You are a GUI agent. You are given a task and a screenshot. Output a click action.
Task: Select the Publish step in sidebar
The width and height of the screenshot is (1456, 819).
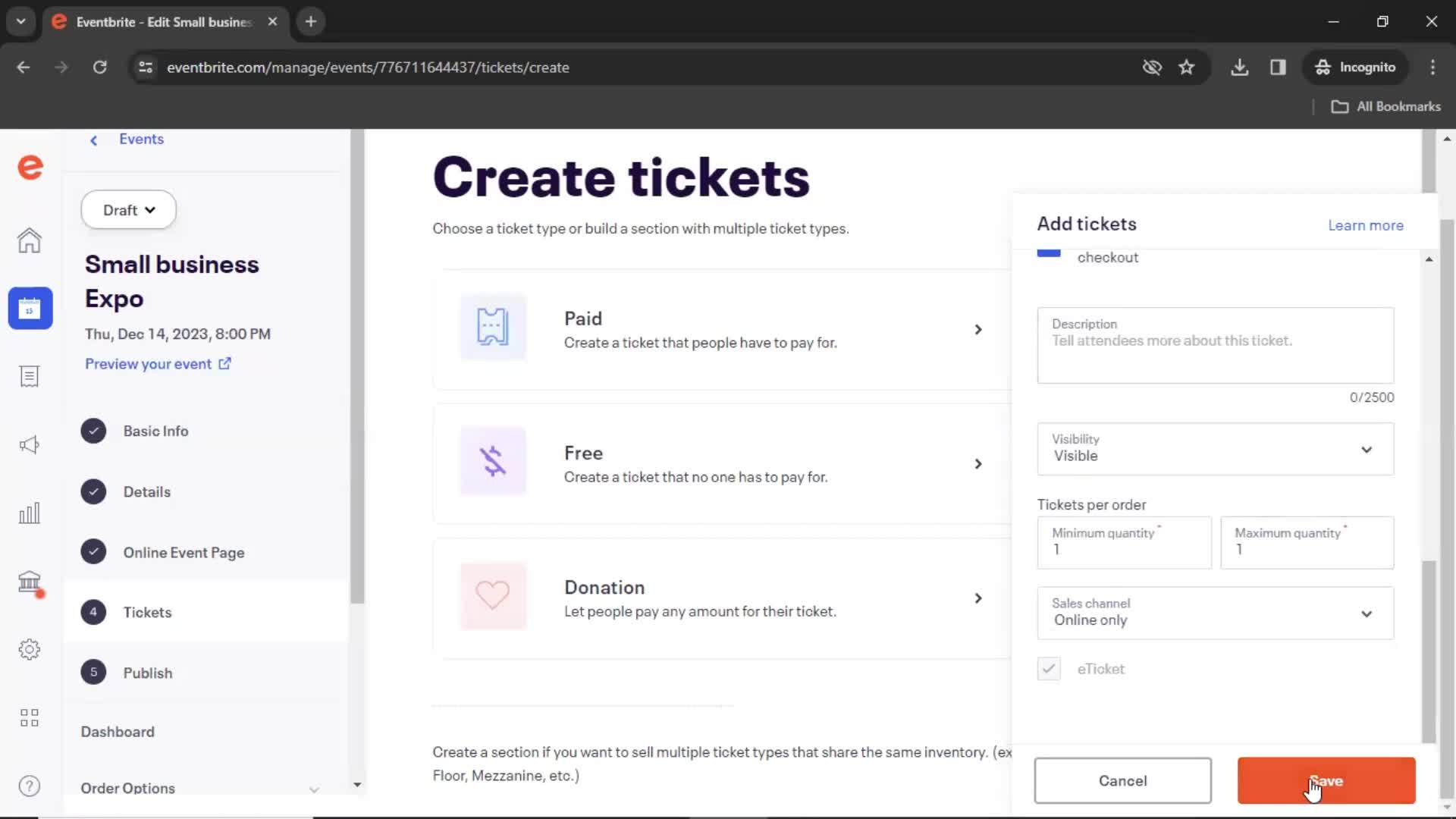148,672
